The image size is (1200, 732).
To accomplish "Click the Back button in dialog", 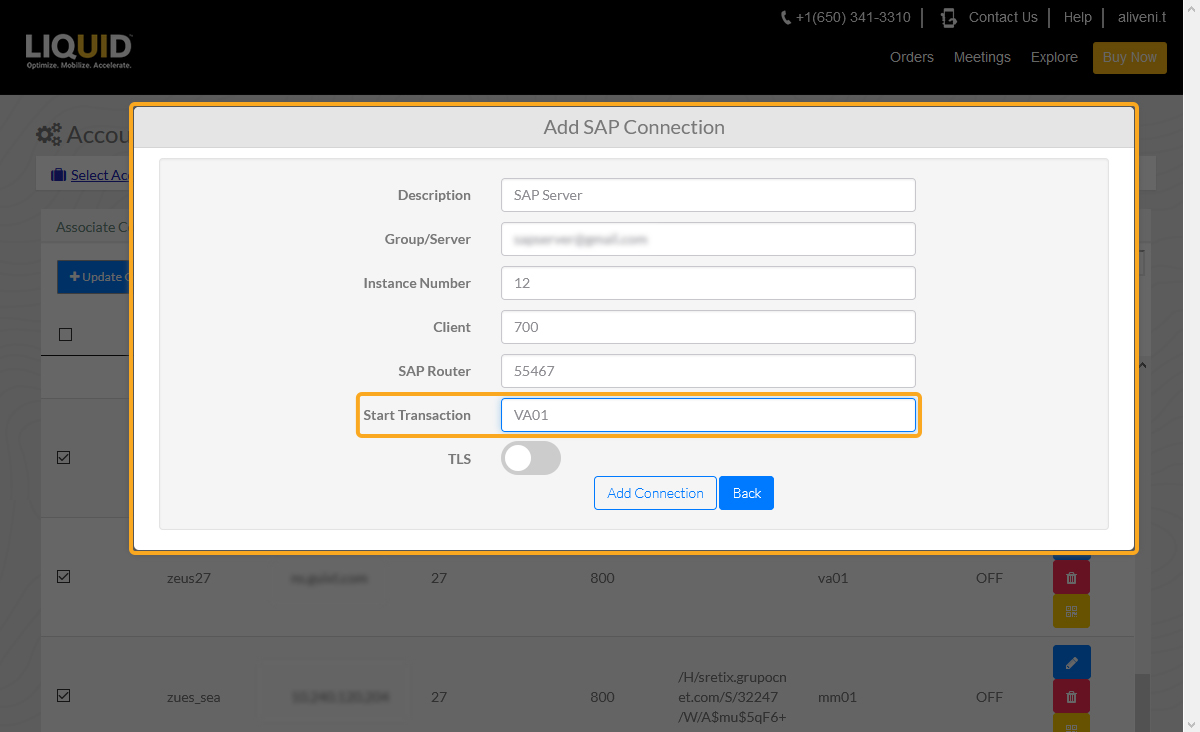I will pos(746,493).
